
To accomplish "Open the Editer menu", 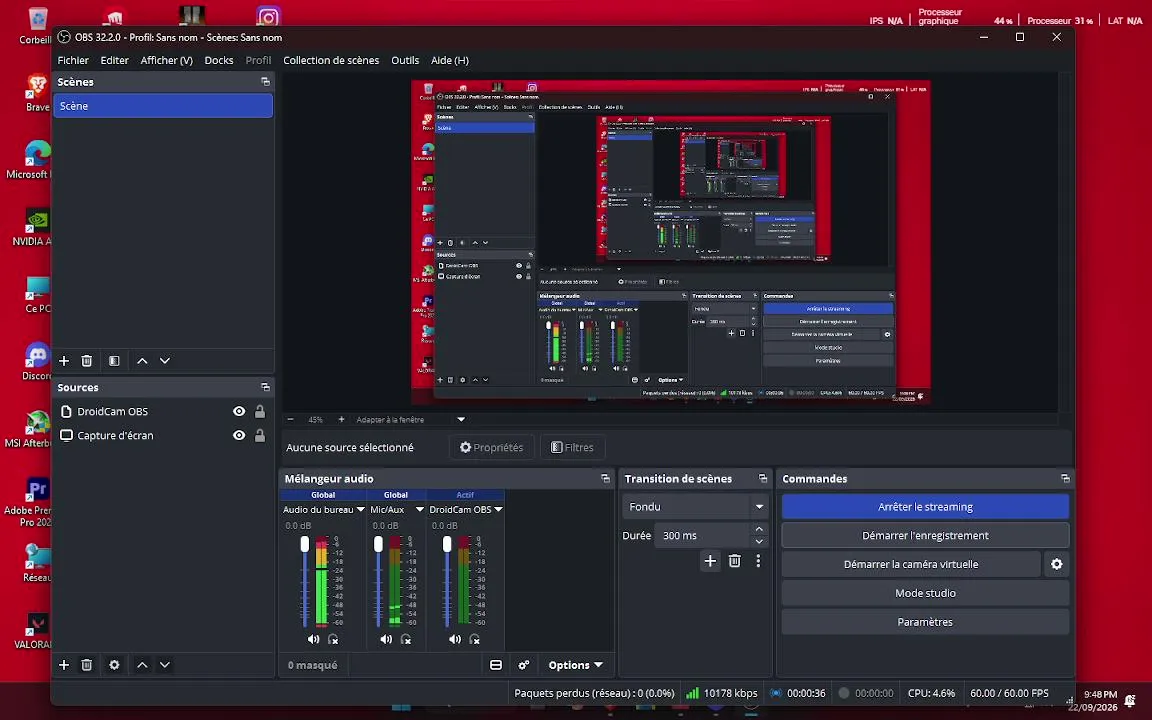I will pyautogui.click(x=115, y=60).
